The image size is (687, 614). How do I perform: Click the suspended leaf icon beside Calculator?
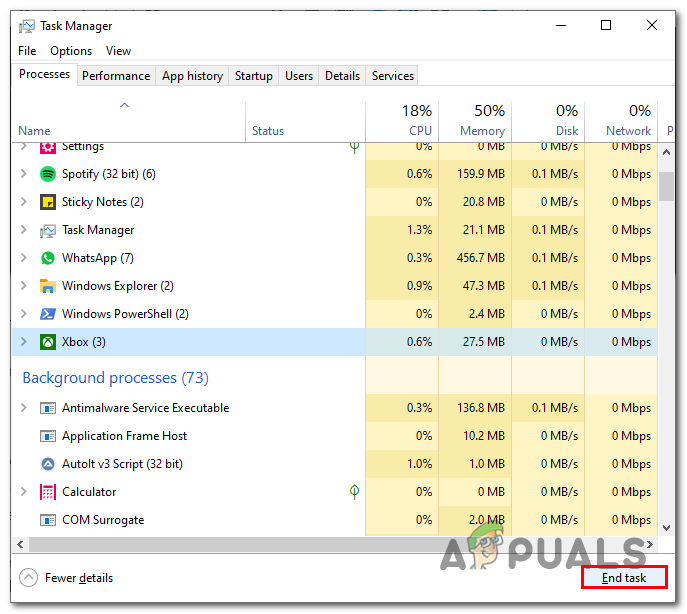pyautogui.click(x=354, y=492)
